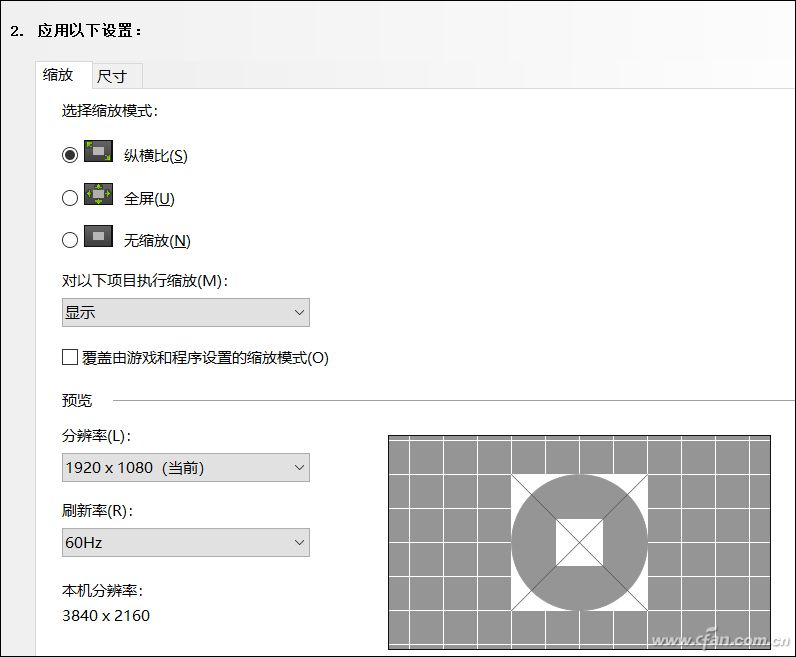Click the 对以下项目执行缩放(M) label

tap(145, 280)
